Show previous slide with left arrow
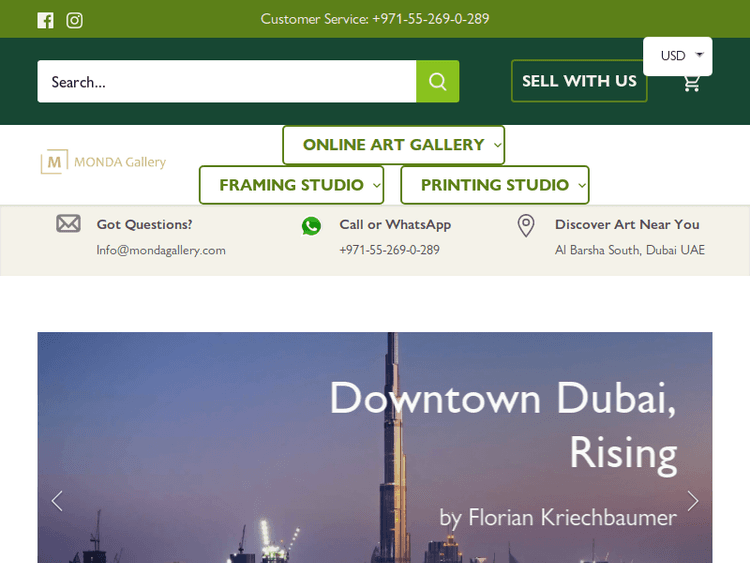This screenshot has width=750, height=563. coord(57,501)
